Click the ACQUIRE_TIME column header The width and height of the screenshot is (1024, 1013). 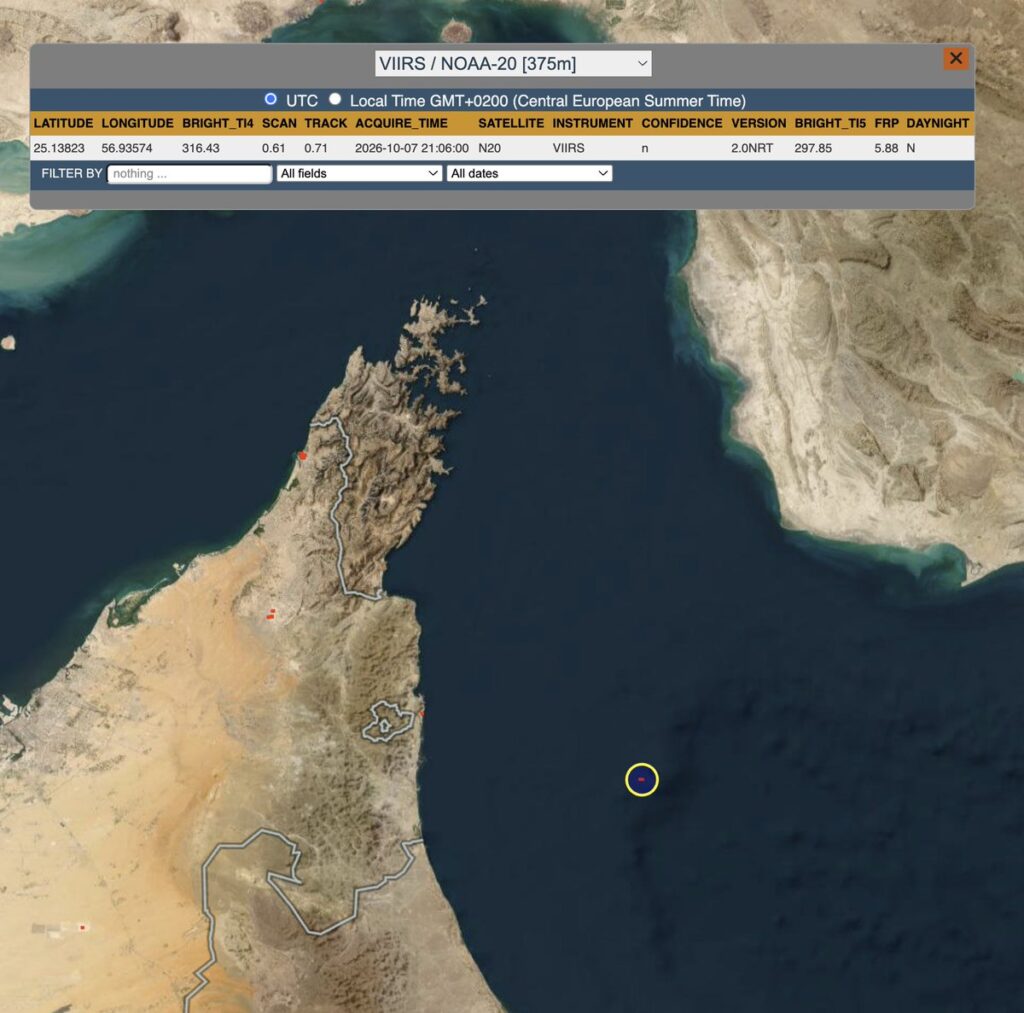coord(401,123)
